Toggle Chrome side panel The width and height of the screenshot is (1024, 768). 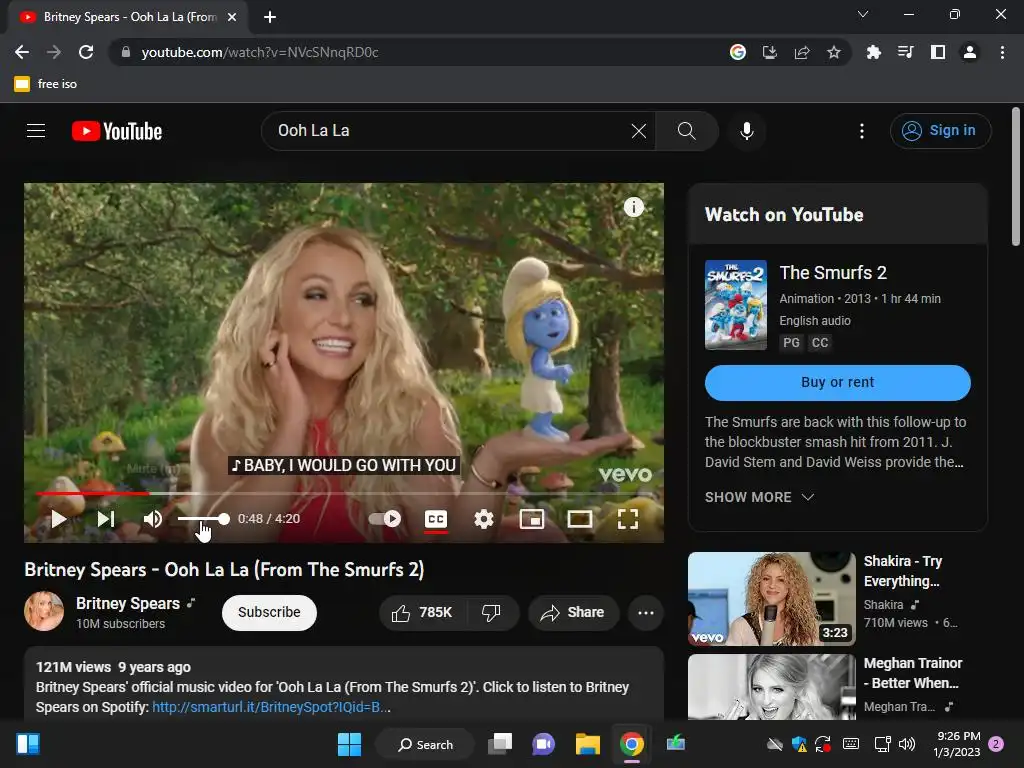(938, 52)
